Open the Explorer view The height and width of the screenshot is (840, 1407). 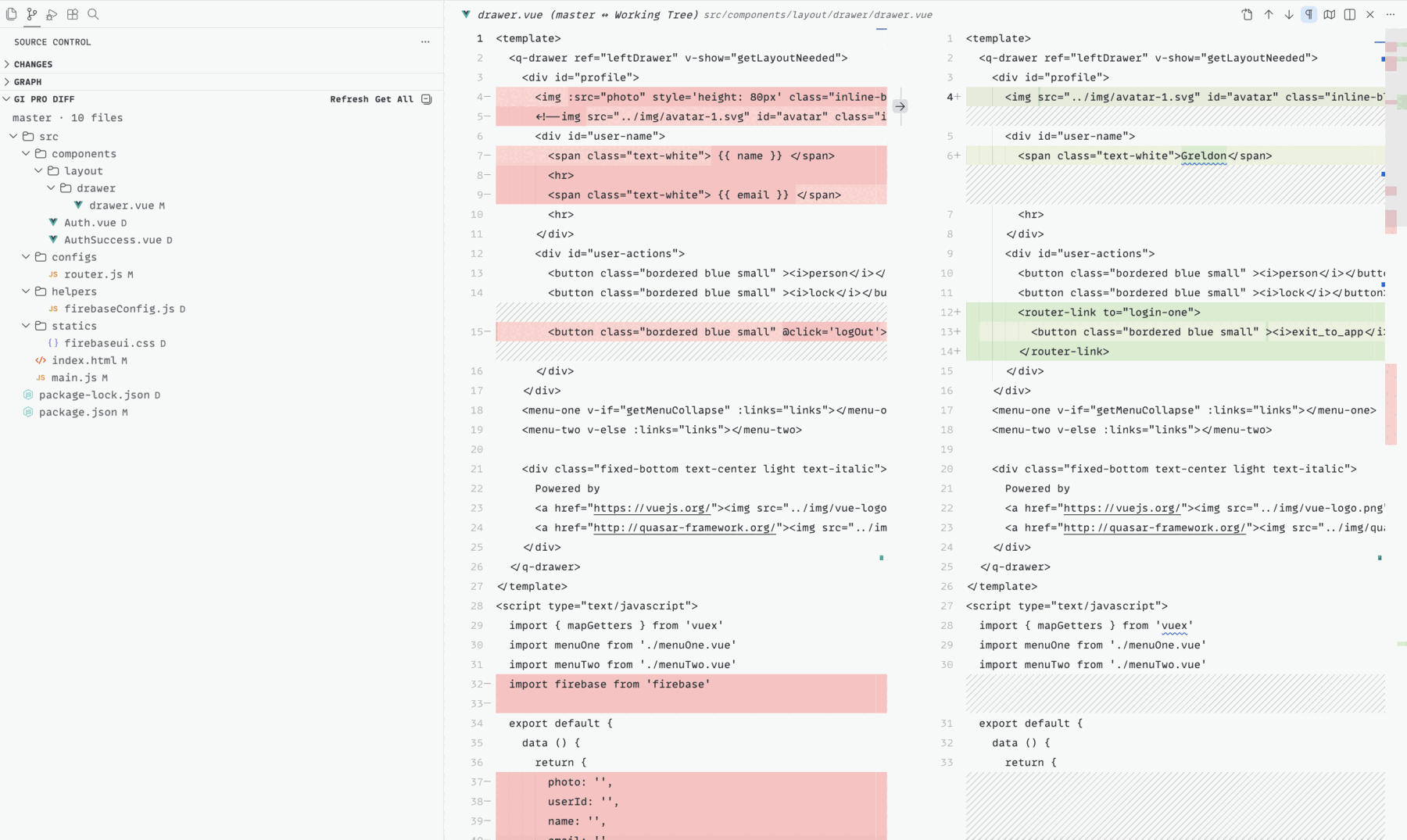tap(12, 14)
